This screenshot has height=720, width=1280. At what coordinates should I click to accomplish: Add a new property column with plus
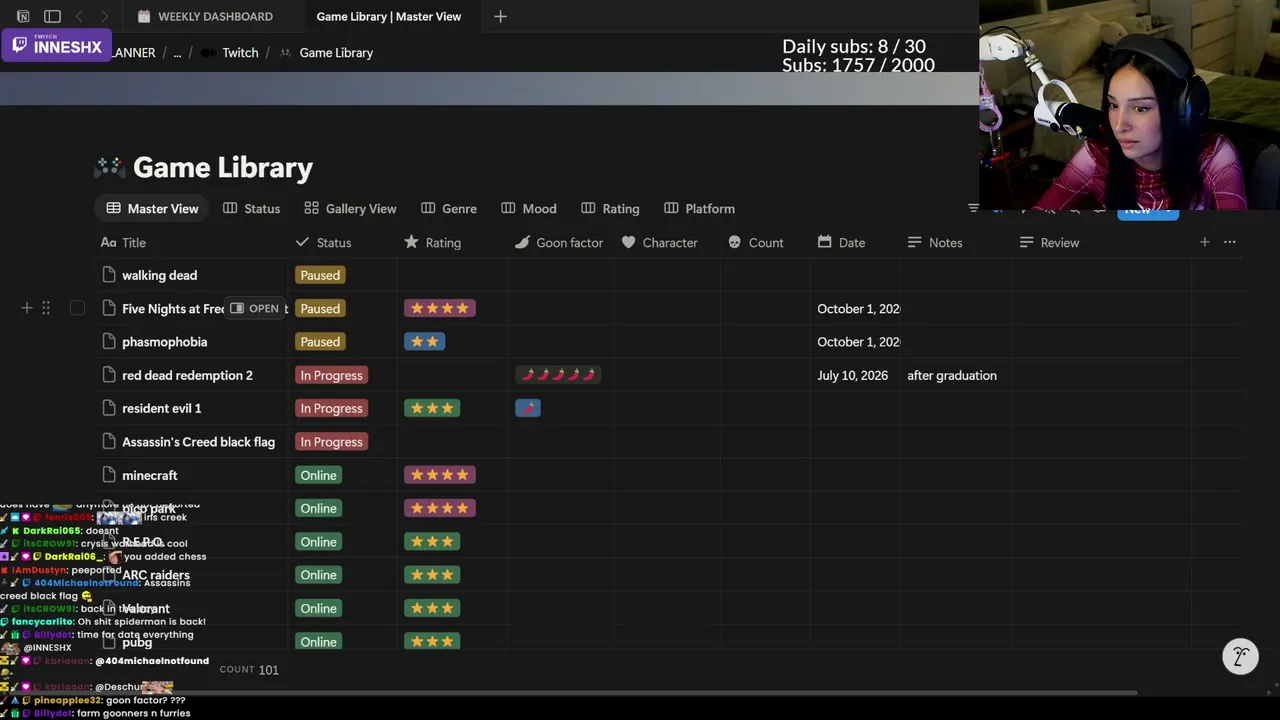1204,242
